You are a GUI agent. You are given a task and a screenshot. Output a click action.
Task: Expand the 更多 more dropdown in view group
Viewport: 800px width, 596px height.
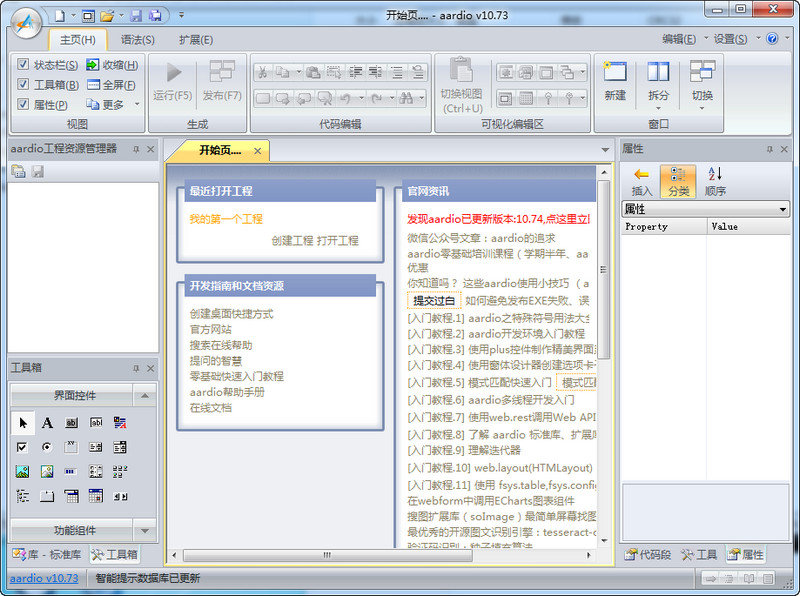pos(137,104)
